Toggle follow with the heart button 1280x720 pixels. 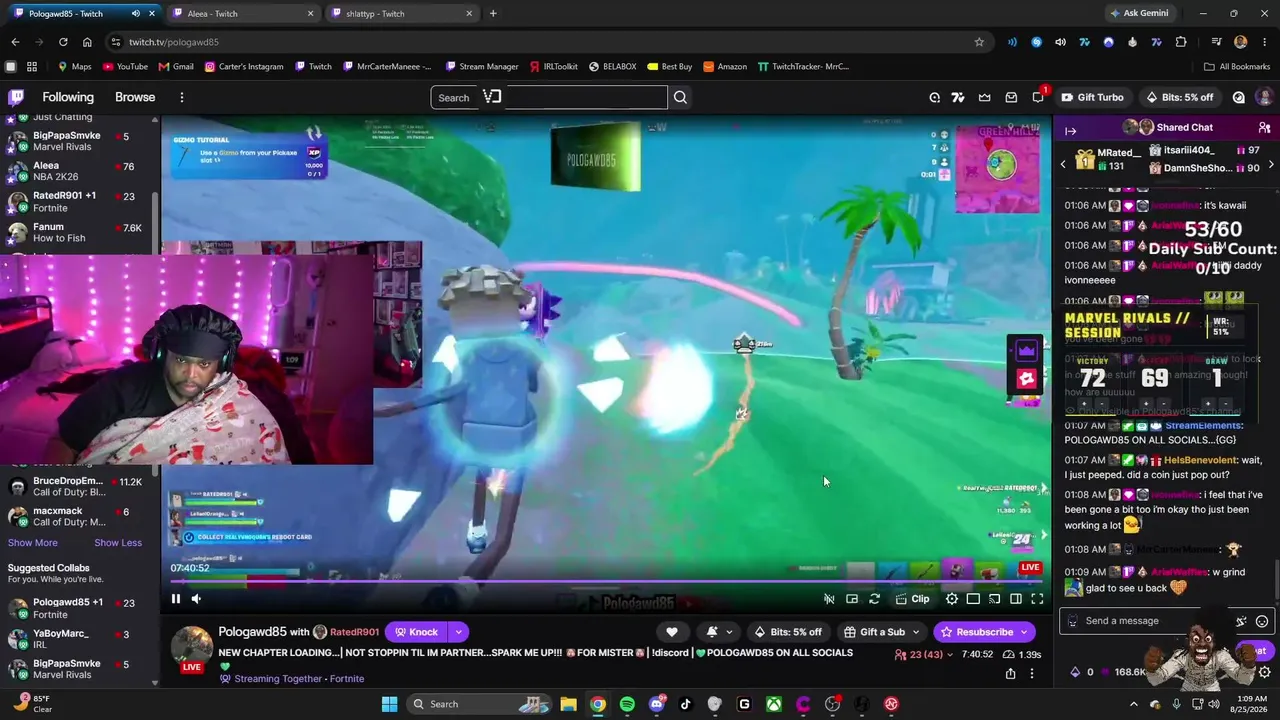(672, 632)
